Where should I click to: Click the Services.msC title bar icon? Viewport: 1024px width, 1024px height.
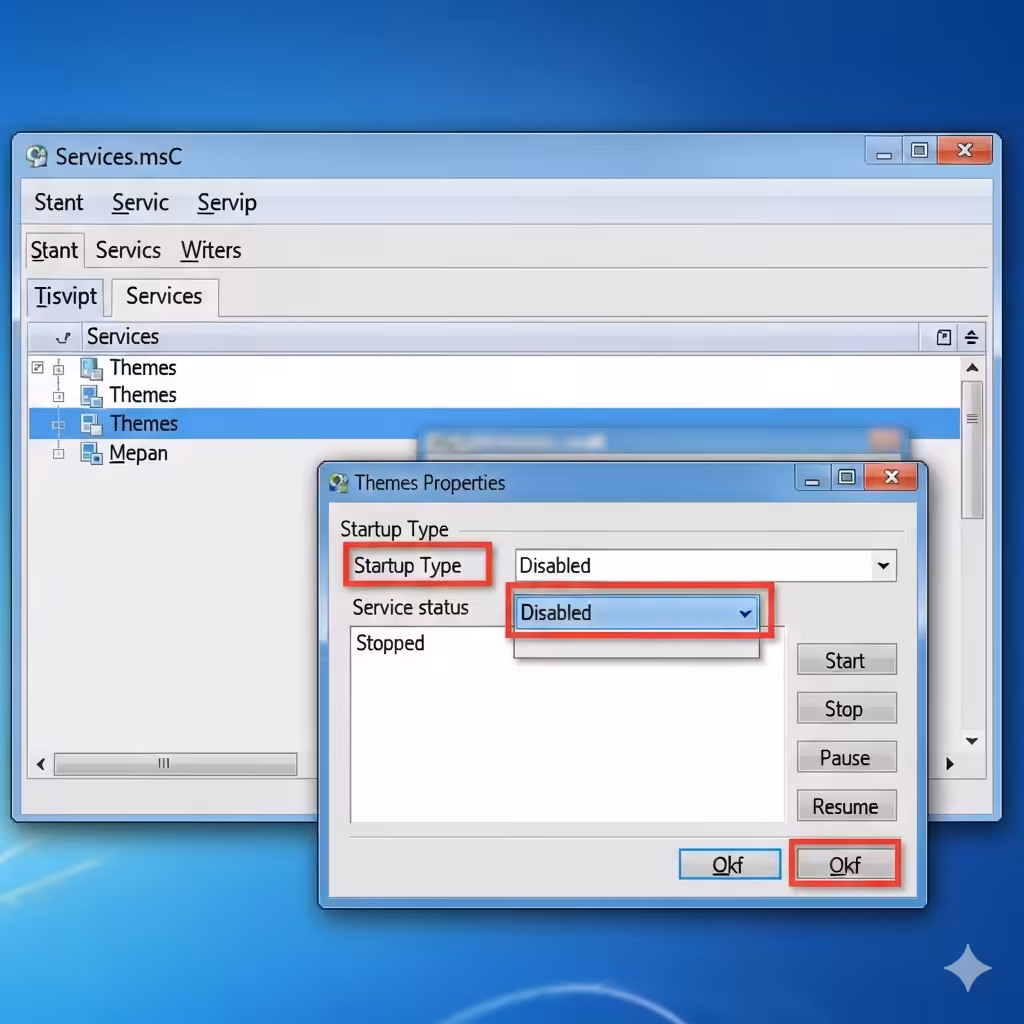[37, 156]
